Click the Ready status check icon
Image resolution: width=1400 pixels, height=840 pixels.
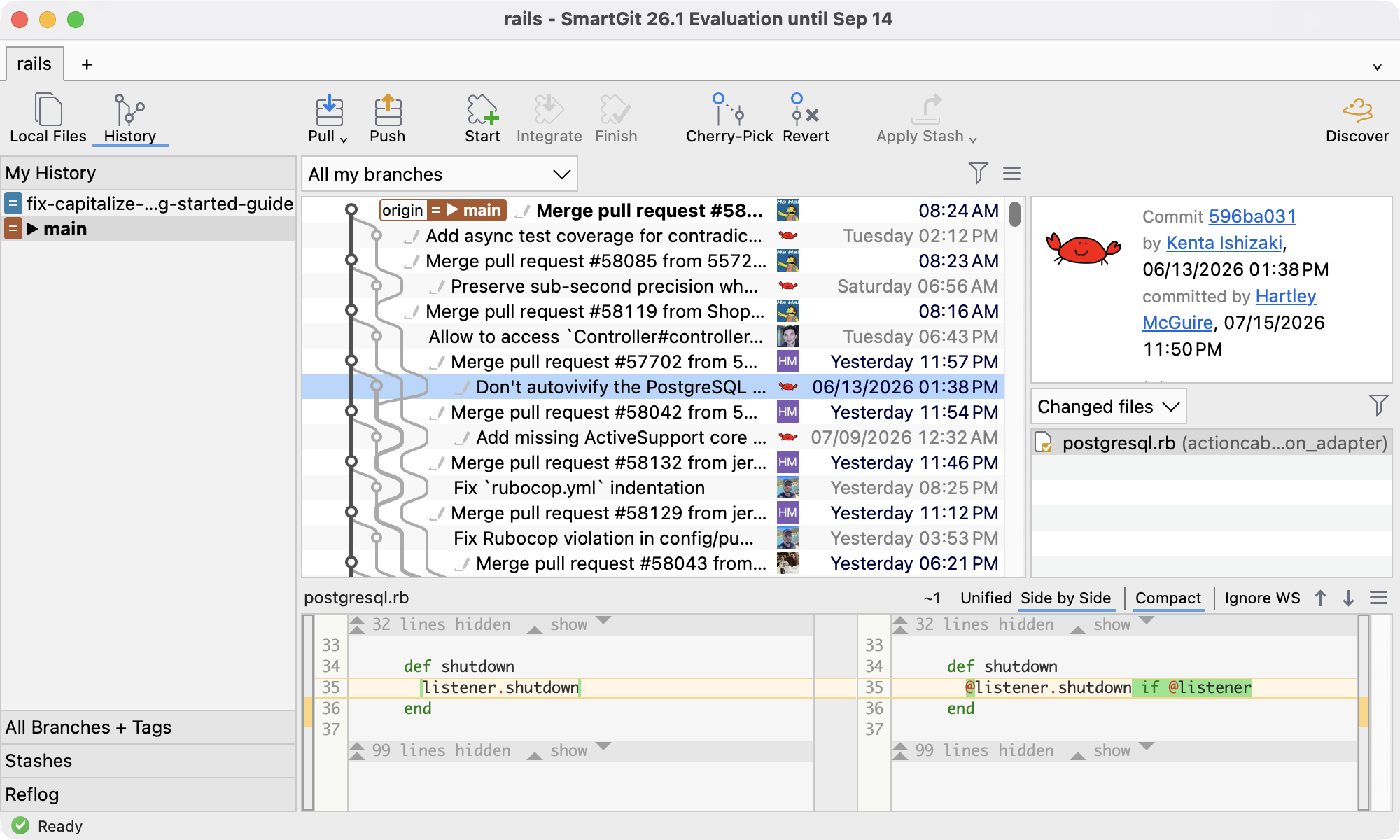click(x=20, y=826)
